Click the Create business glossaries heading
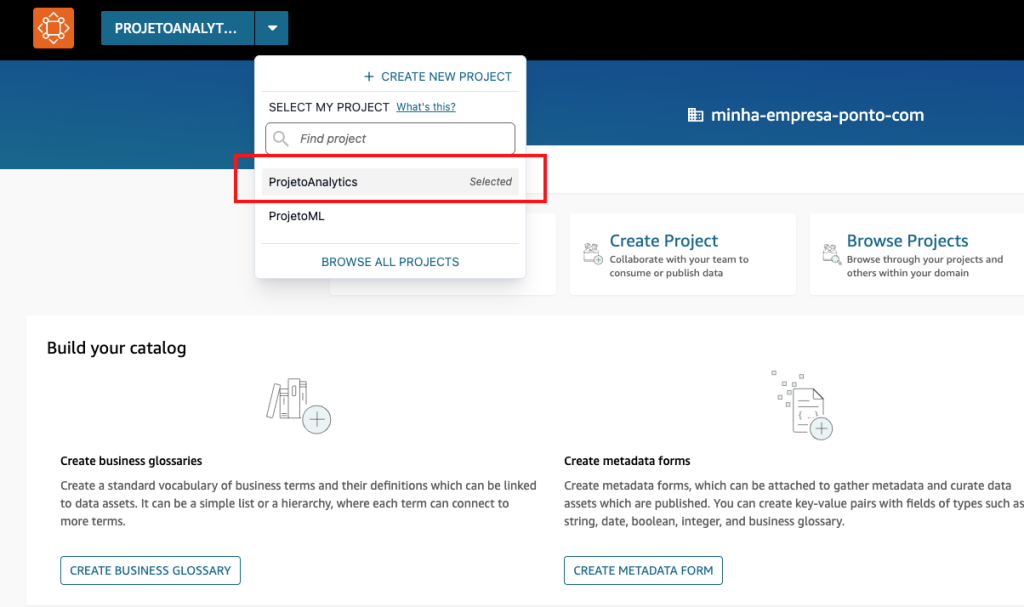The image size is (1024, 607). coord(131,461)
